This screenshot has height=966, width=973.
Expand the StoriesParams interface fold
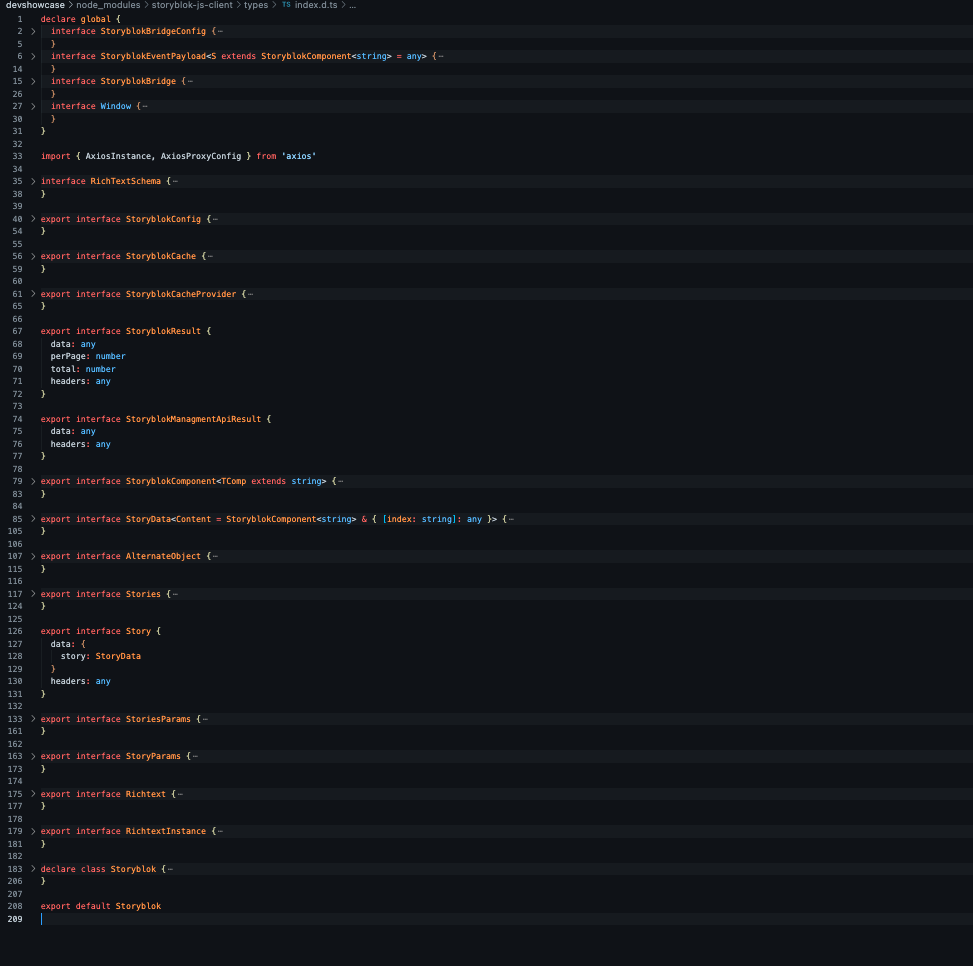click(32, 719)
